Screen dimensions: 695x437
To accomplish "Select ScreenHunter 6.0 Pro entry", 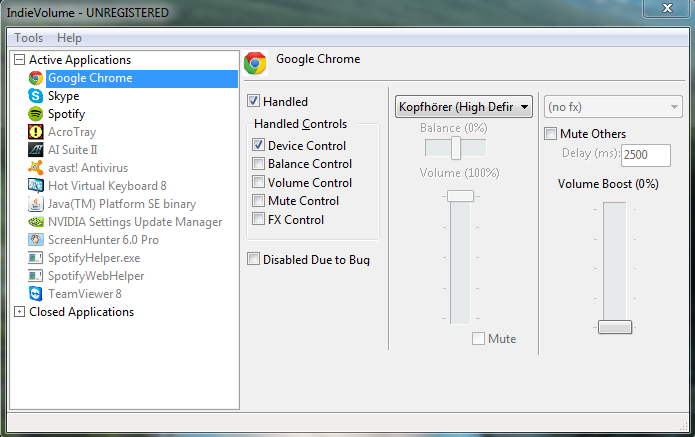I will (x=103, y=240).
